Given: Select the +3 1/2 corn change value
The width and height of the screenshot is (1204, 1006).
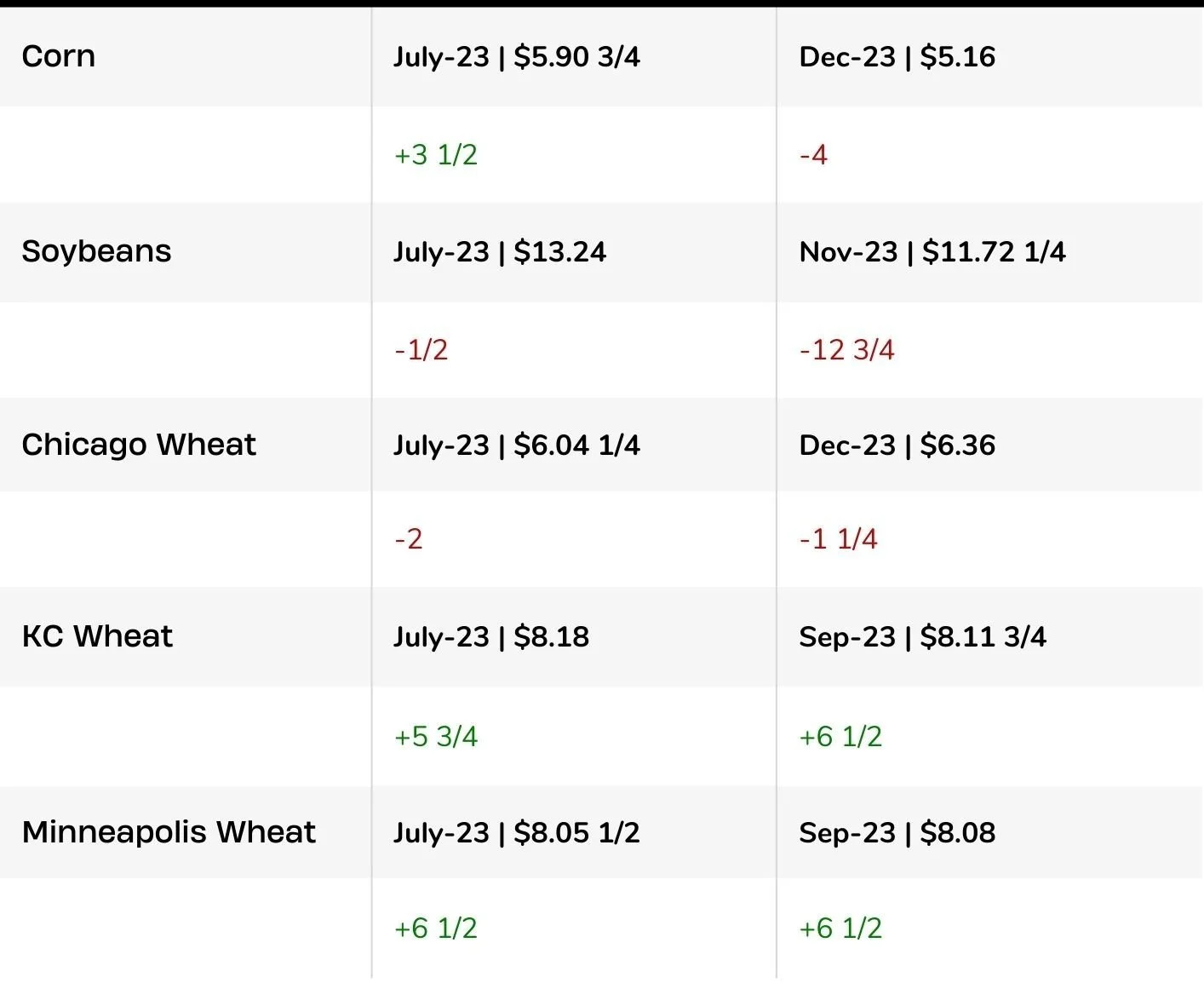Looking at the screenshot, I should (x=436, y=155).
